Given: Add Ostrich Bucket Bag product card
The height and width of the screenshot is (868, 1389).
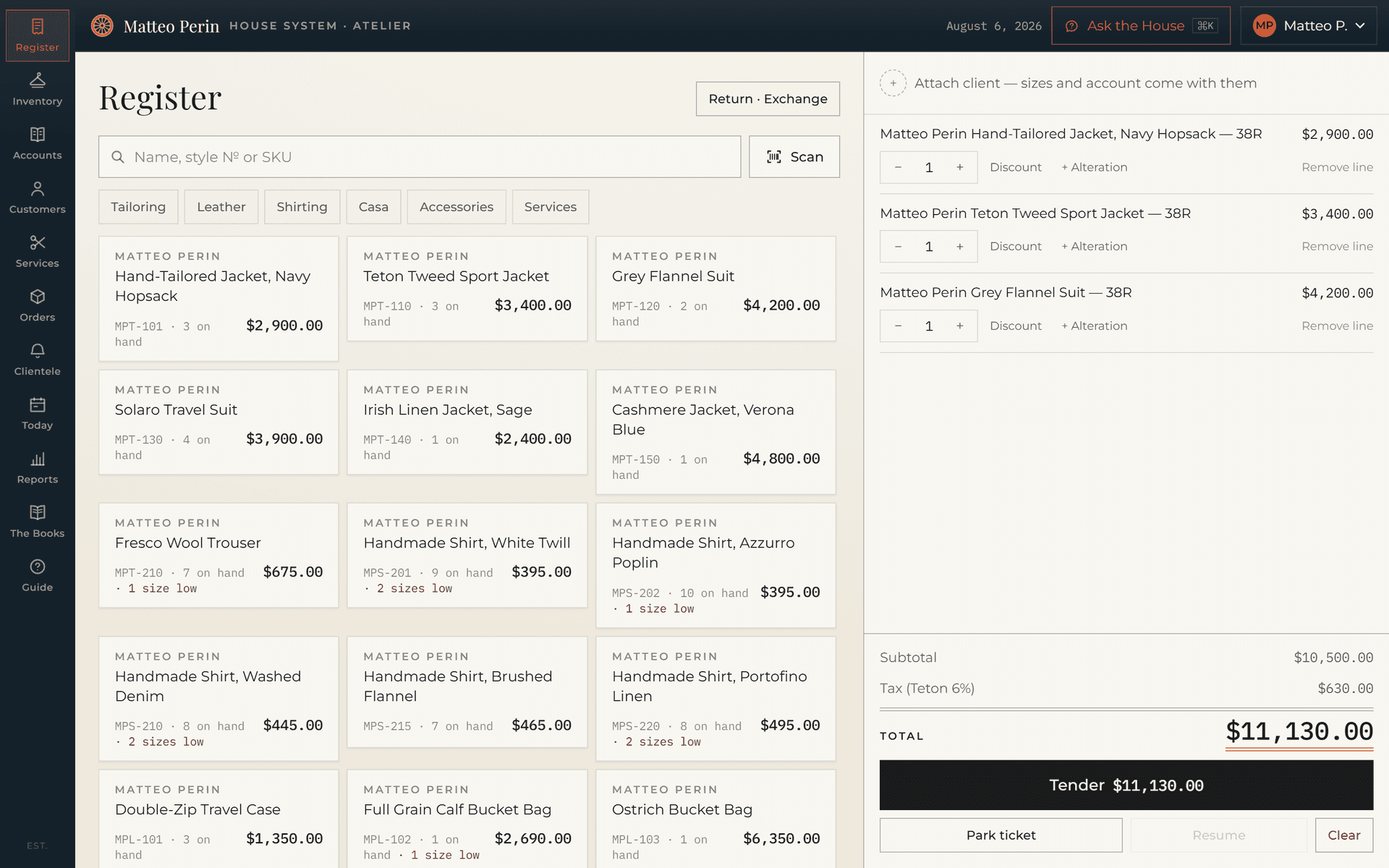Looking at the screenshot, I should (x=715, y=819).
